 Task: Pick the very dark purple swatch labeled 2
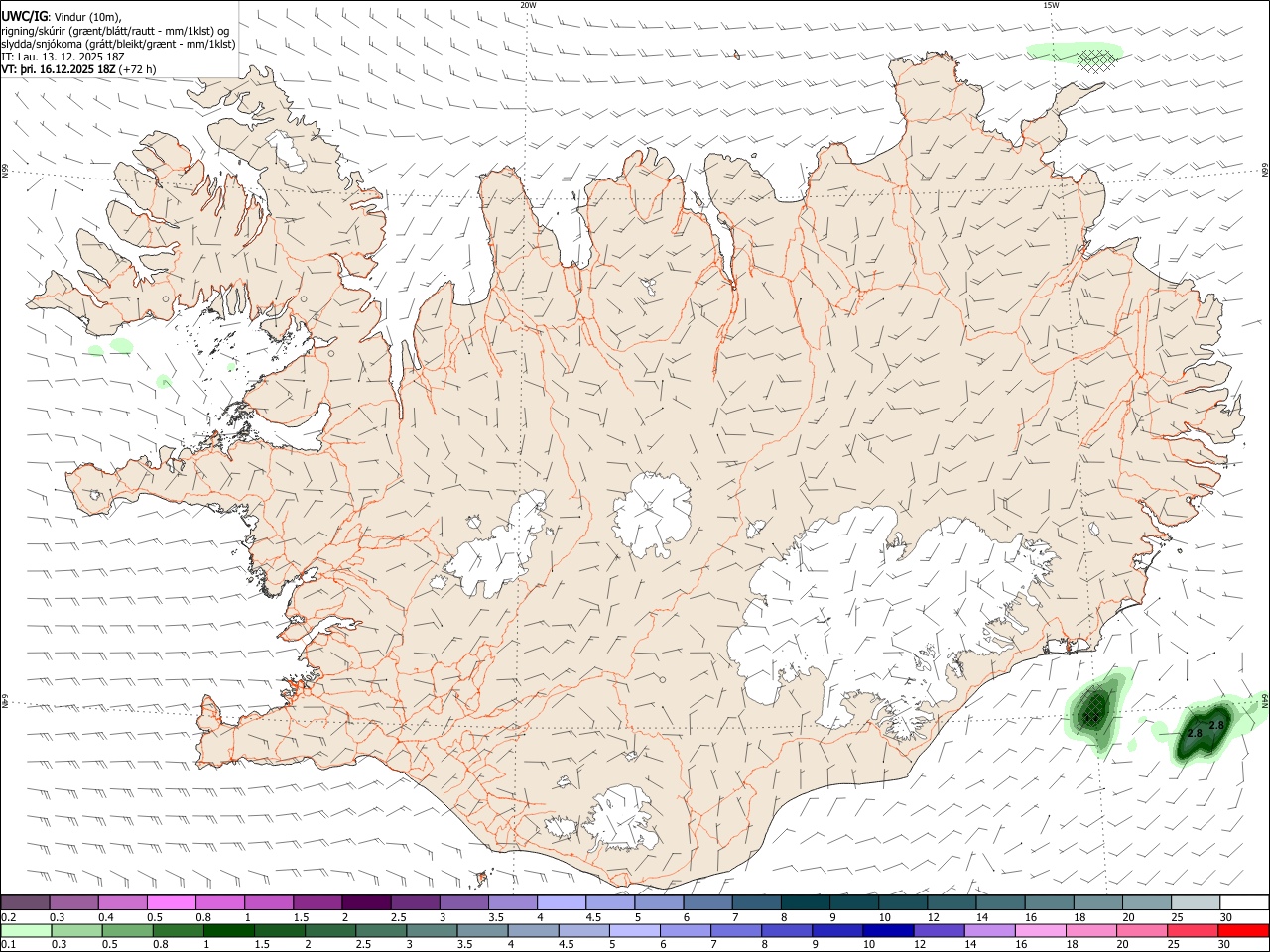(x=366, y=902)
